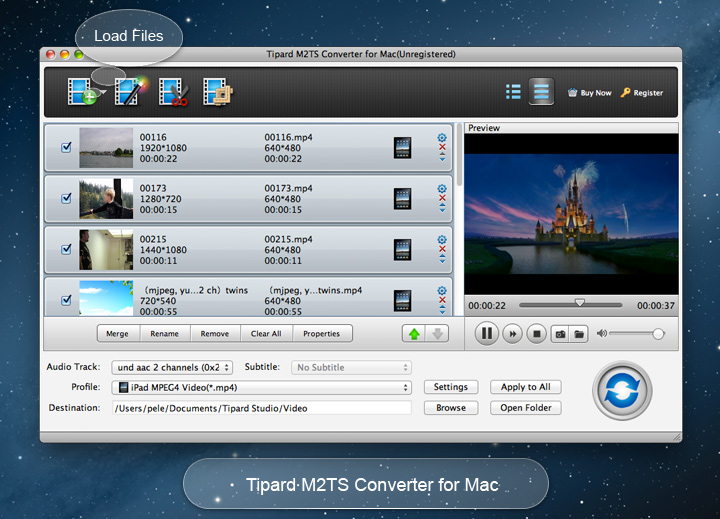Switch to thumbnail row view icon

(541, 92)
